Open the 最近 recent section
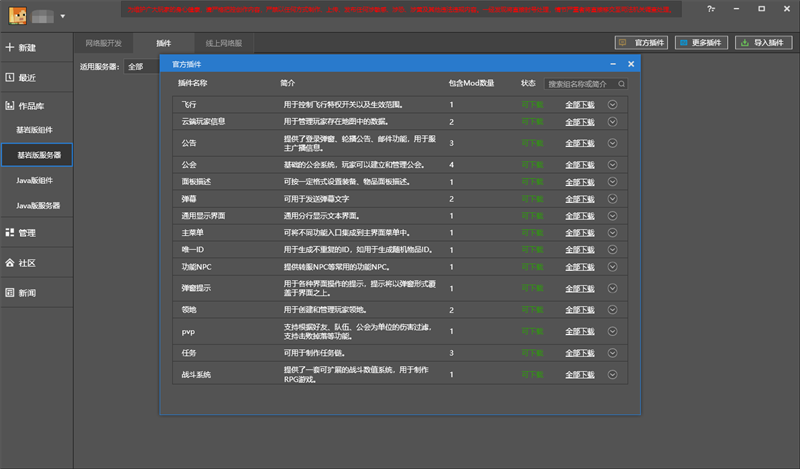Viewport: 800px width, 469px height. click(27, 77)
